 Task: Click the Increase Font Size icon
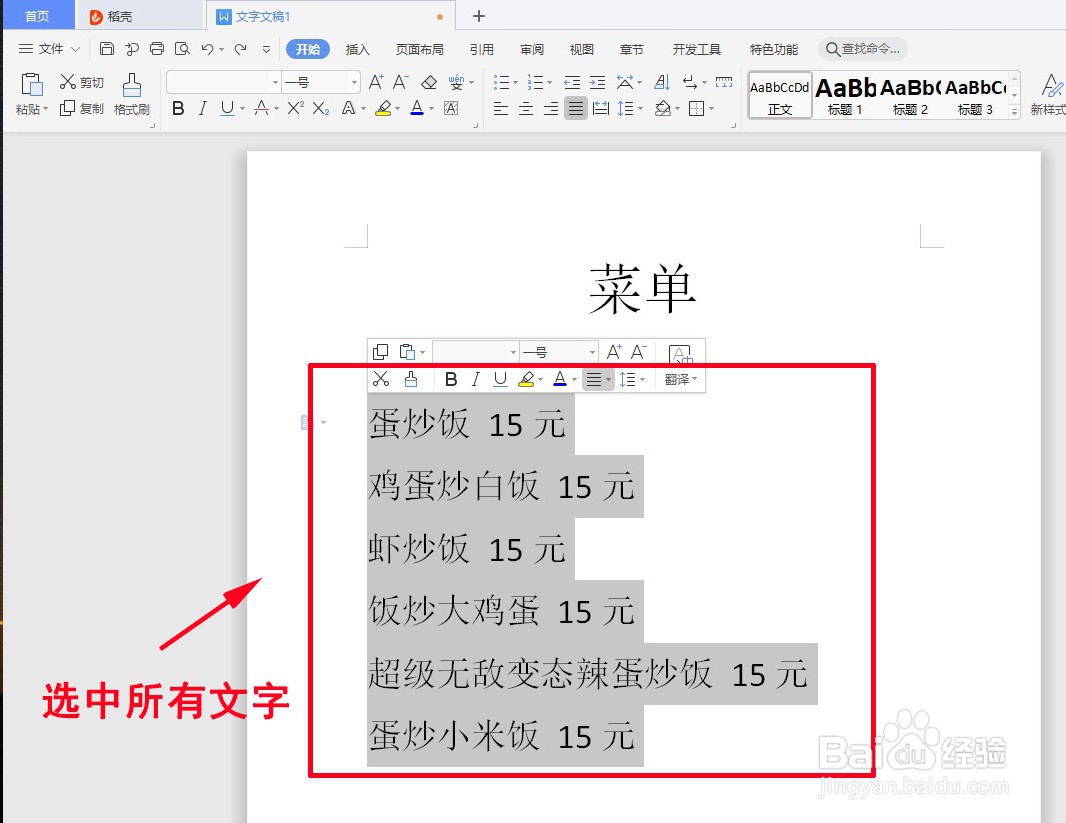pos(375,82)
